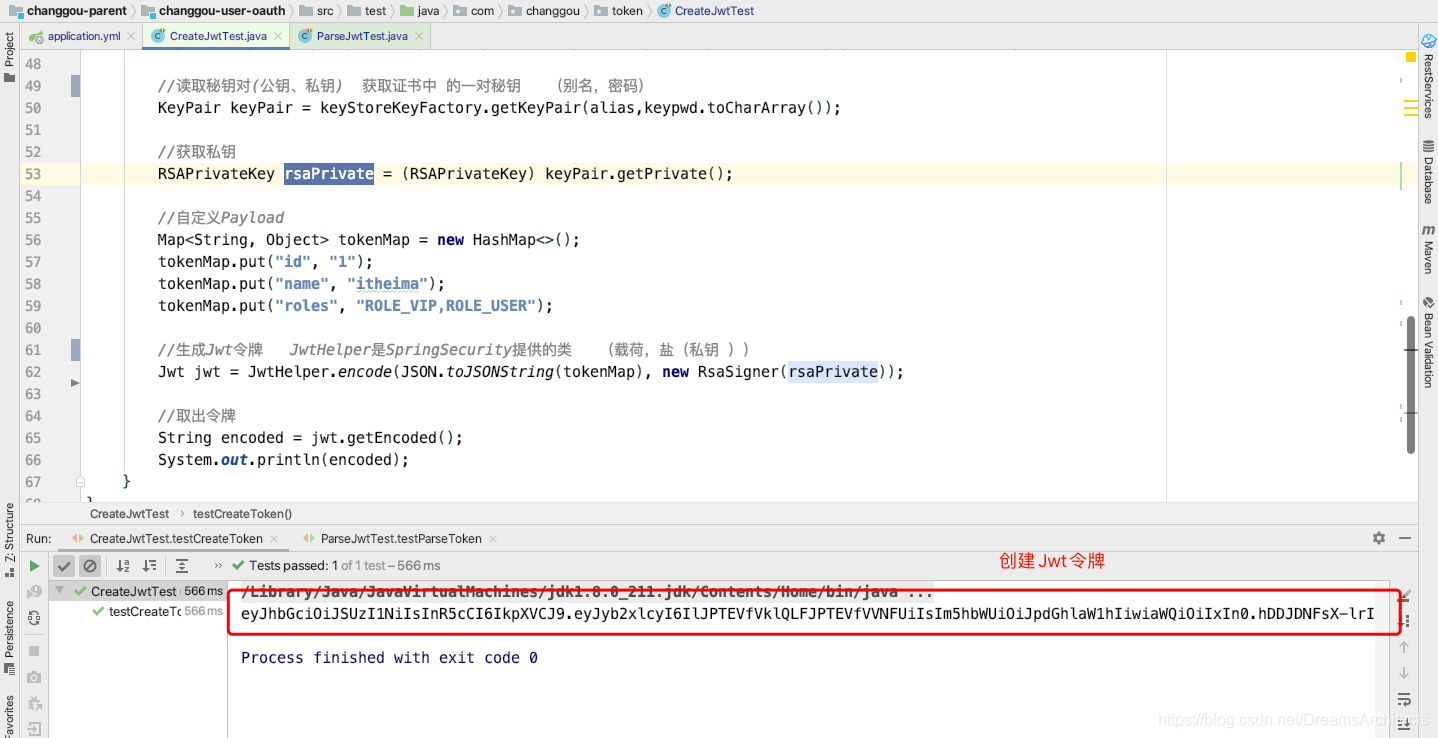The image size is (1438, 738).
Task: Toggle show ignored tests button
Action: pyautogui.click(x=90, y=566)
